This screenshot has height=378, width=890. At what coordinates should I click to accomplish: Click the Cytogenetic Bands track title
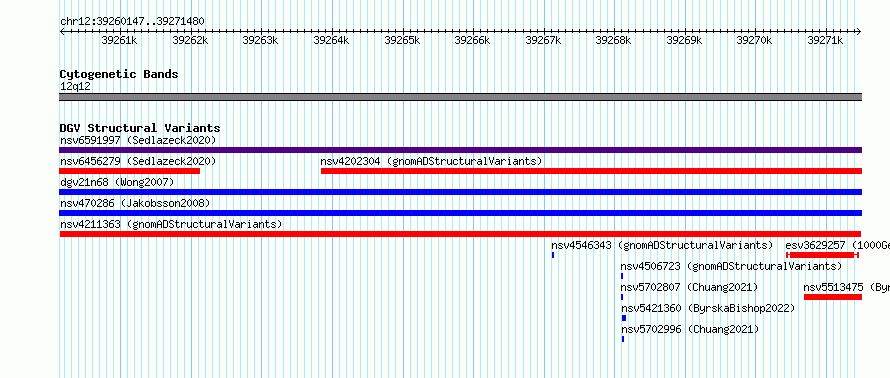click(119, 74)
